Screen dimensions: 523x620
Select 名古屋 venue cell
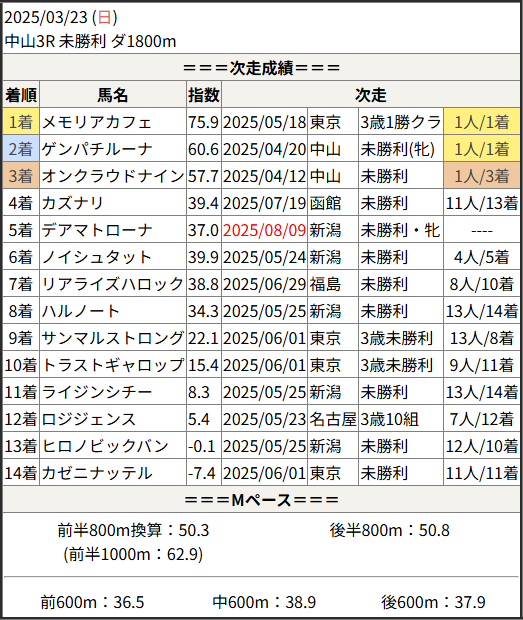(333, 419)
